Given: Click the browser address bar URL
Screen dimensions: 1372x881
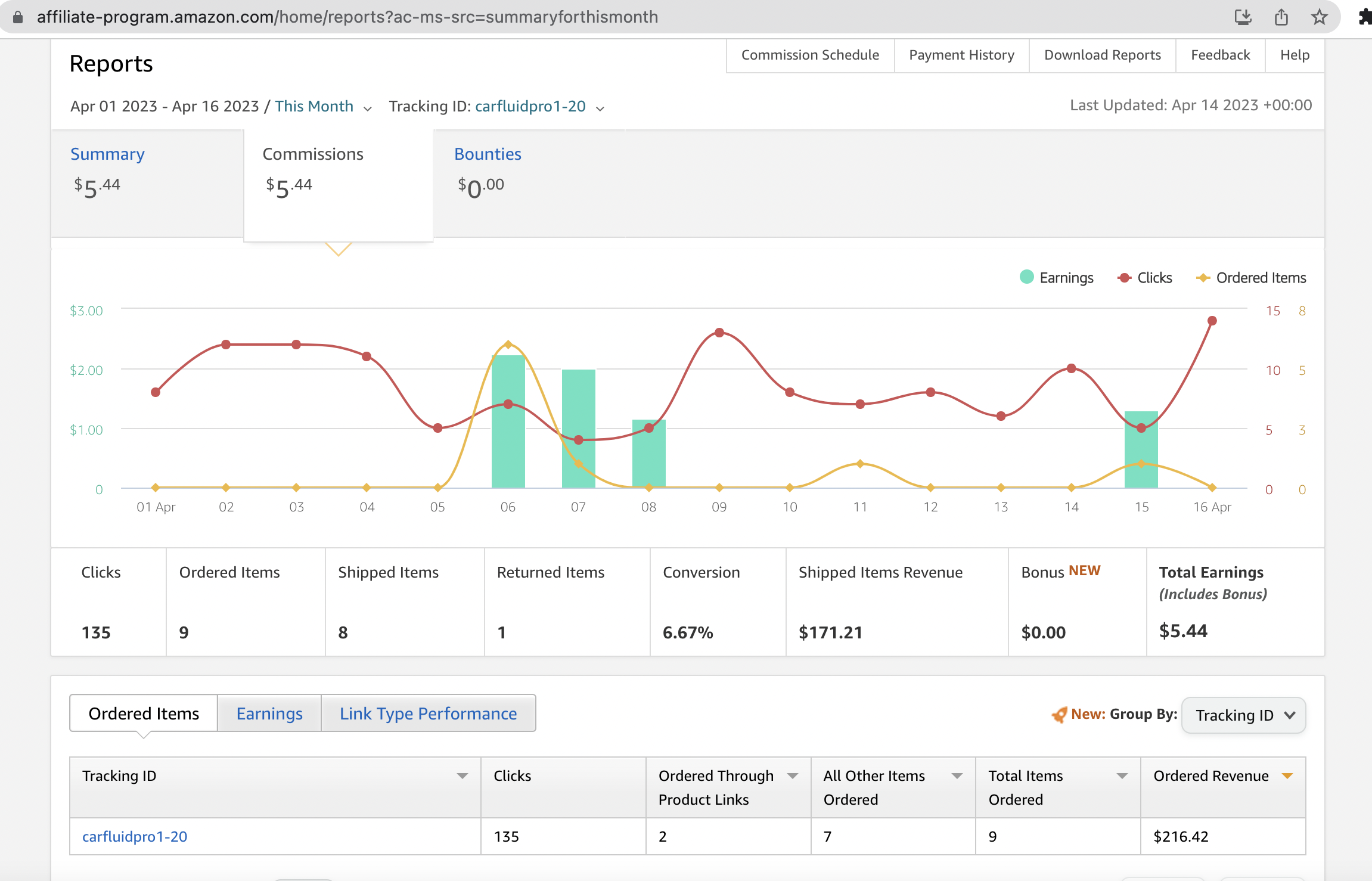Looking at the screenshot, I should click(x=347, y=17).
